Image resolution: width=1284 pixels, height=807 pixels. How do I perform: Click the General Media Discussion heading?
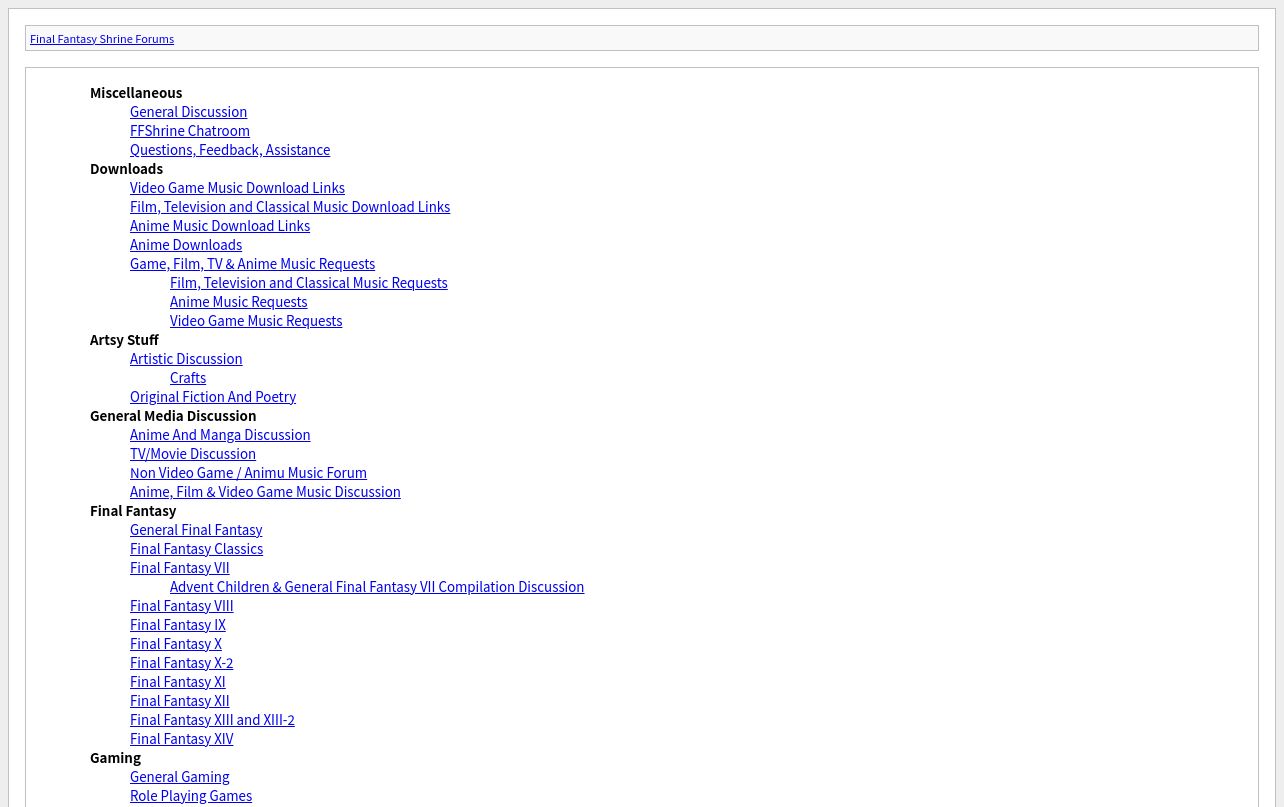[x=173, y=416]
